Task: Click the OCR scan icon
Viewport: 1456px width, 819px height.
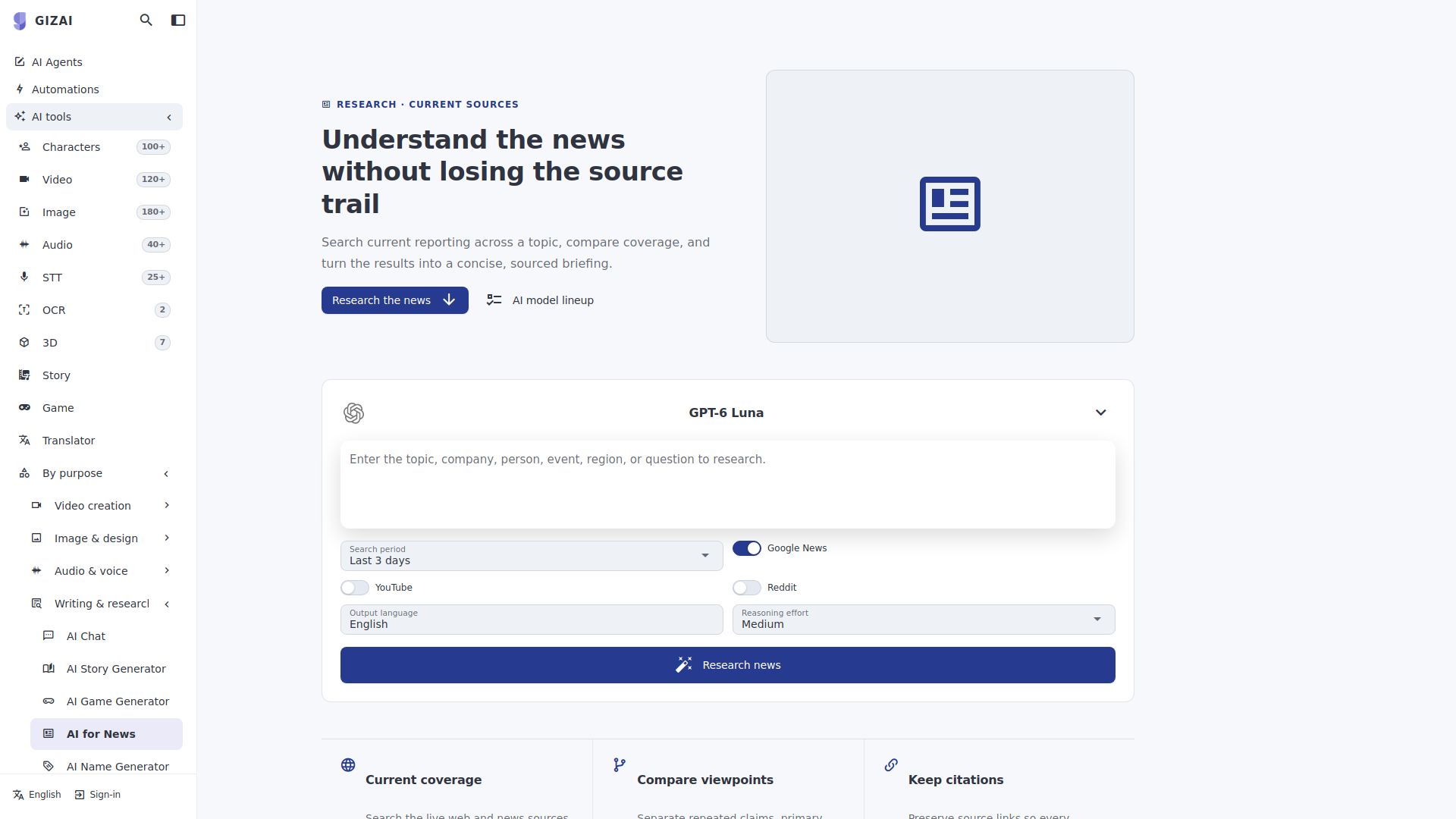Action: click(x=24, y=310)
